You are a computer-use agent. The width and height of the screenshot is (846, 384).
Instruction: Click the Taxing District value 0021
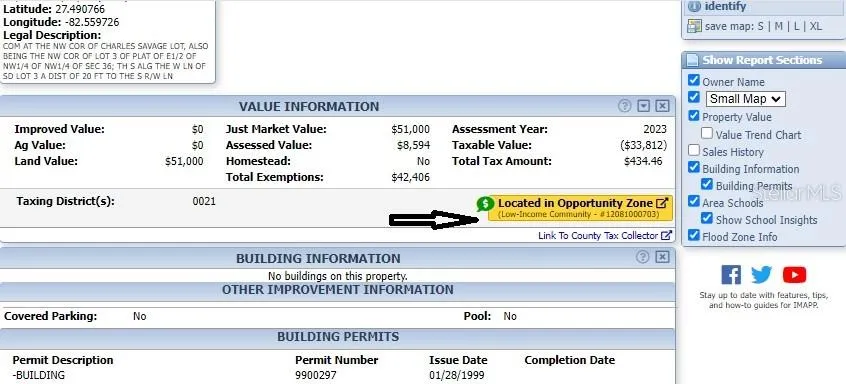click(204, 201)
